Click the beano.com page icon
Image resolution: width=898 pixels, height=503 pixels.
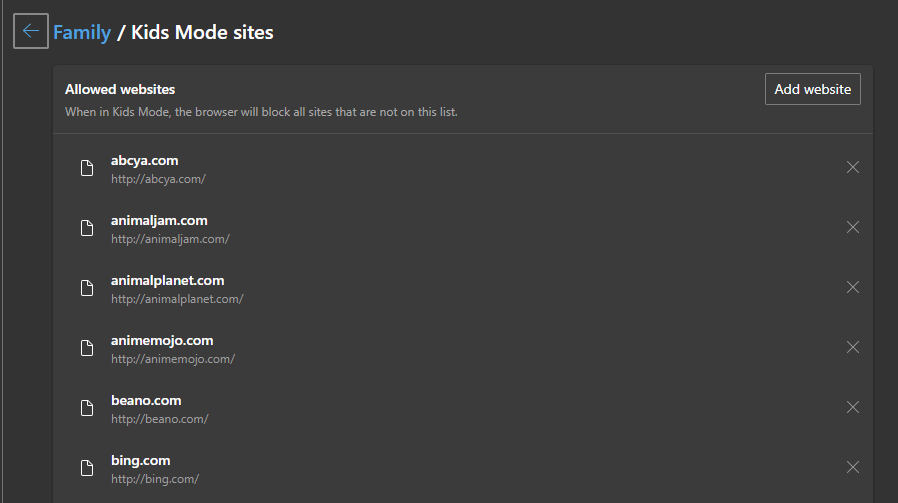tap(87, 408)
